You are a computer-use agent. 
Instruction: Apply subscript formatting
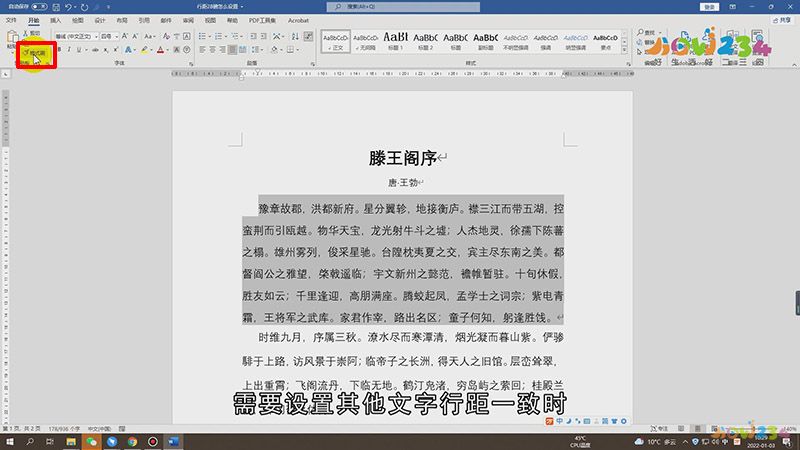[106, 49]
